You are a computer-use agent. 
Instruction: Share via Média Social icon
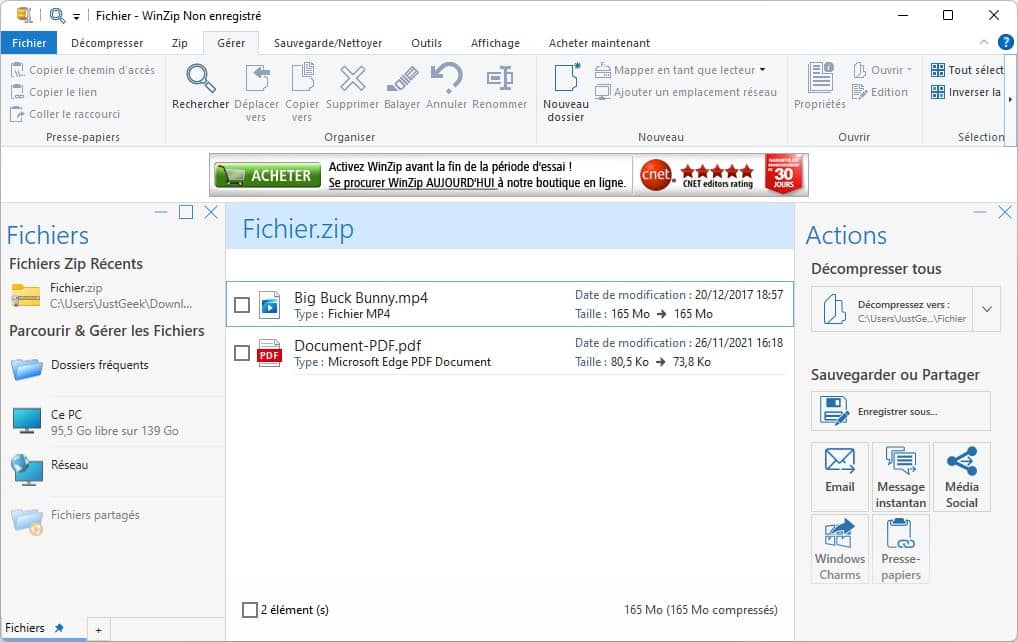click(962, 476)
